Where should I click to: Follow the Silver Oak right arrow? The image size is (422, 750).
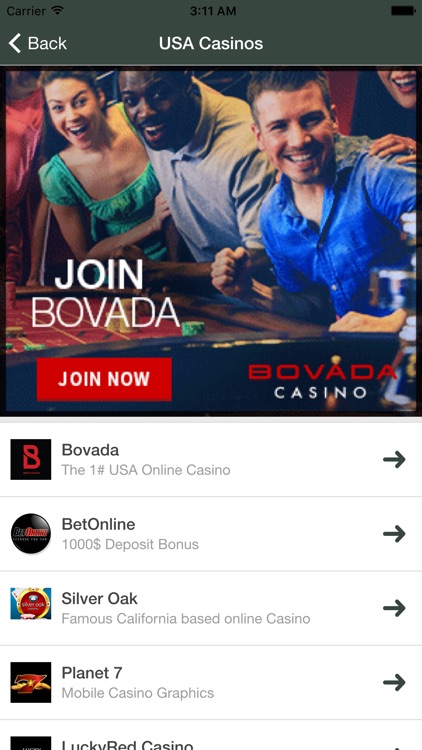pyautogui.click(x=394, y=608)
